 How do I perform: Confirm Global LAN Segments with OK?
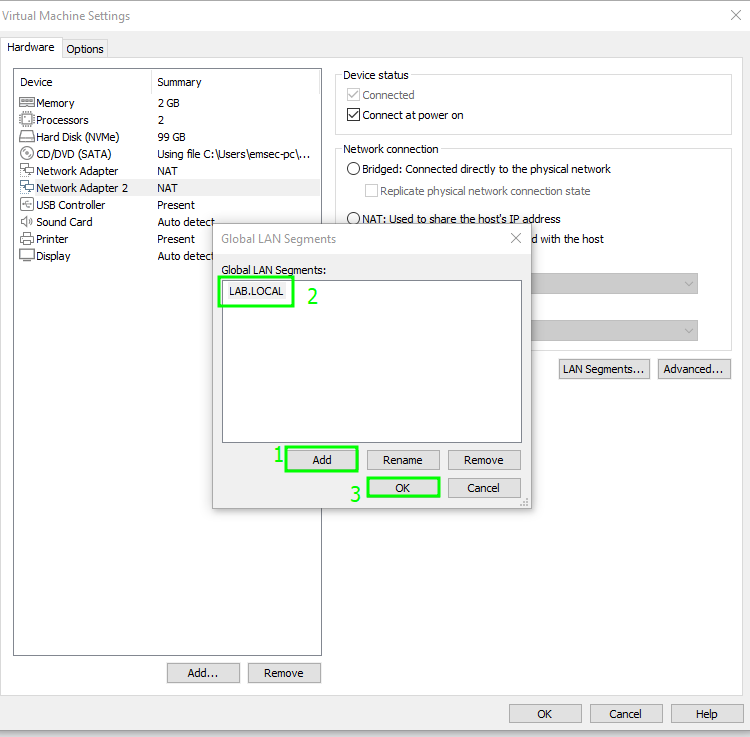click(403, 487)
